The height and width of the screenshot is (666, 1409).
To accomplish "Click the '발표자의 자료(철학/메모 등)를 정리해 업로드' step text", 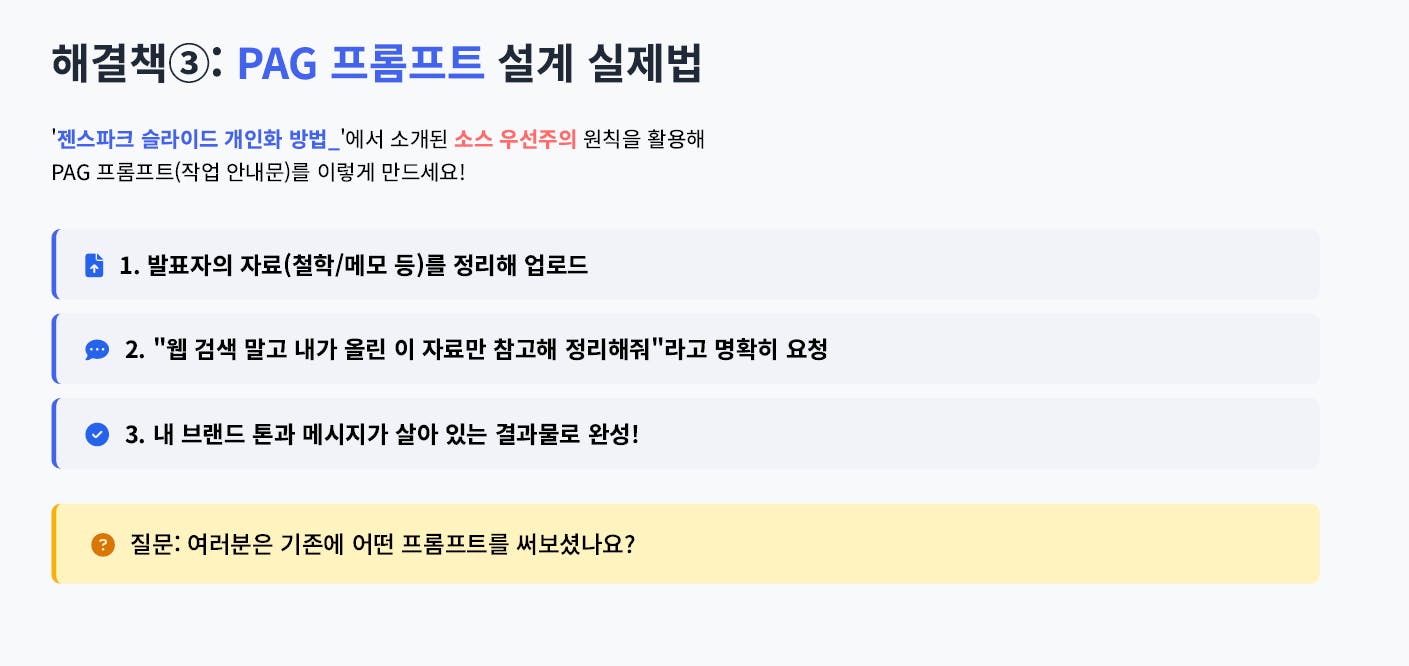I will click(353, 265).
